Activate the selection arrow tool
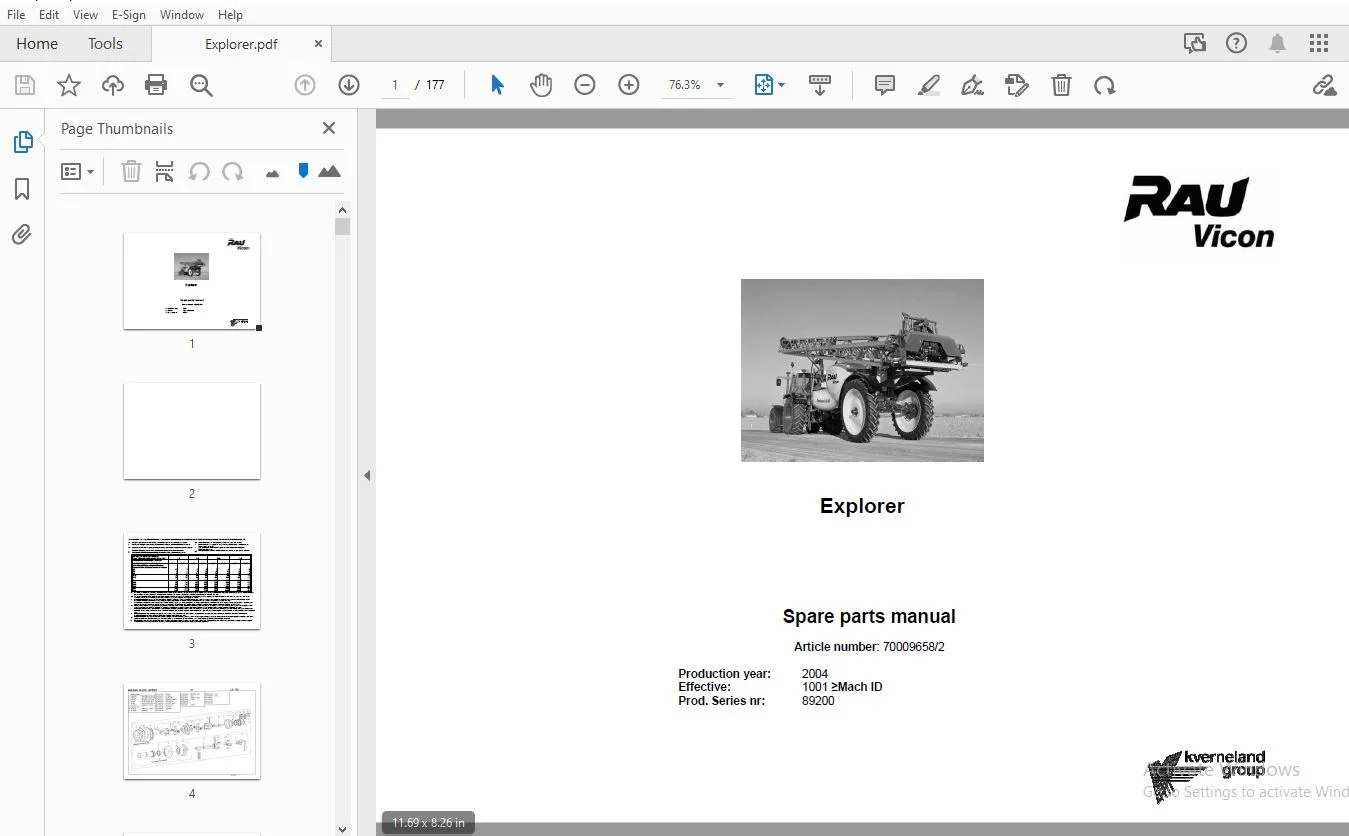The width and height of the screenshot is (1349, 836). [497, 85]
